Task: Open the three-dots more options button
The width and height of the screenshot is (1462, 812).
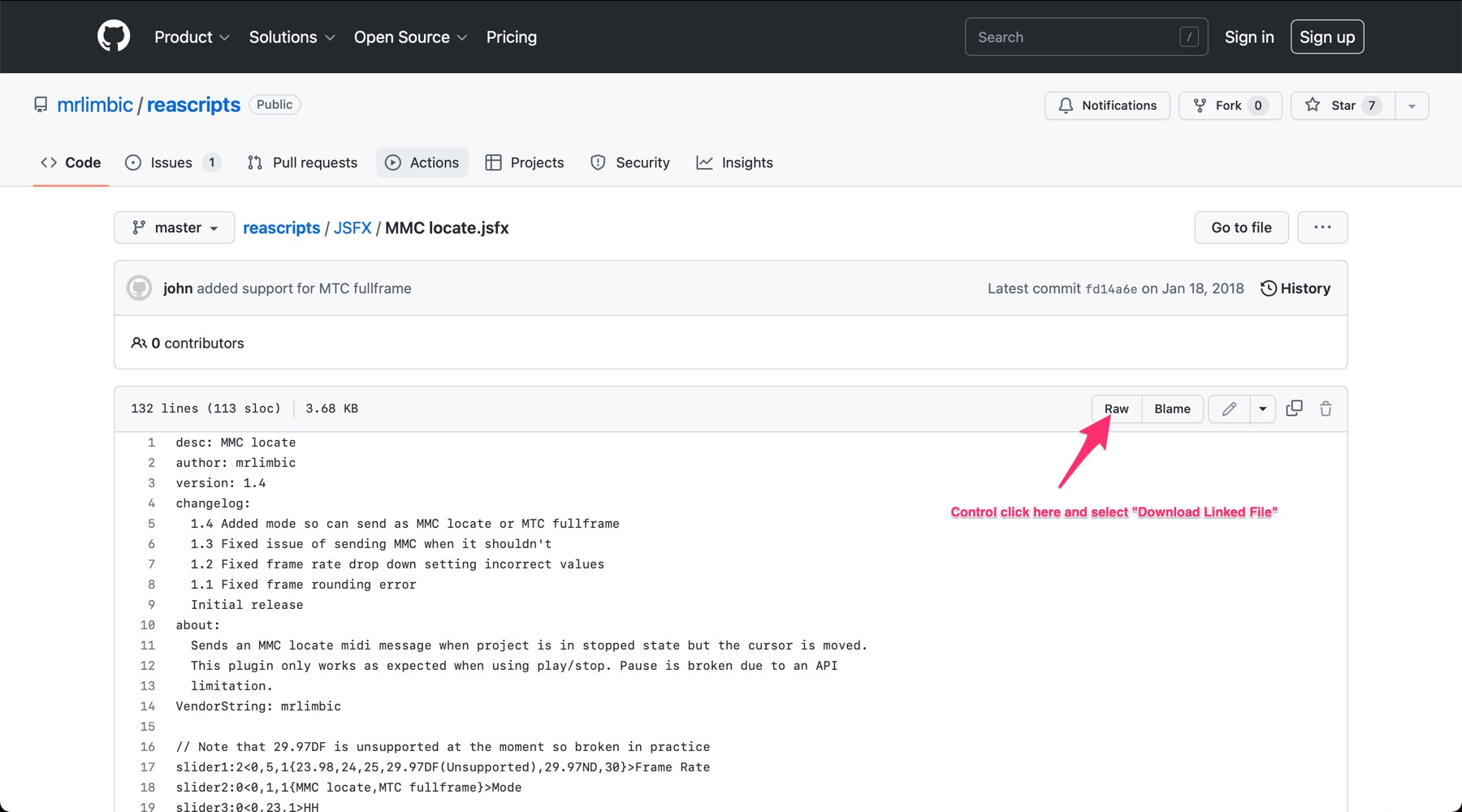Action: point(1322,227)
